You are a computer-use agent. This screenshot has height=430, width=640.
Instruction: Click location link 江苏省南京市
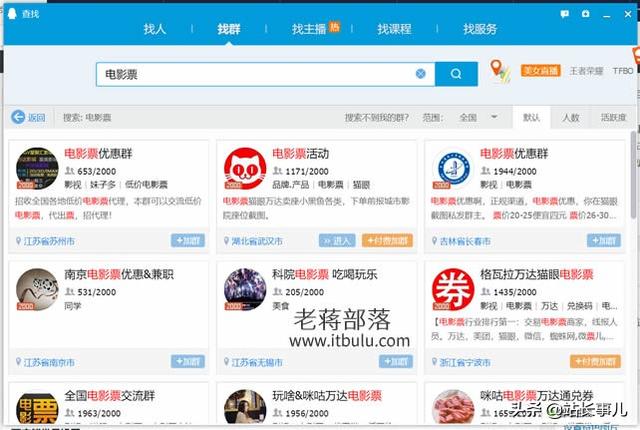pyautogui.click(x=49, y=362)
